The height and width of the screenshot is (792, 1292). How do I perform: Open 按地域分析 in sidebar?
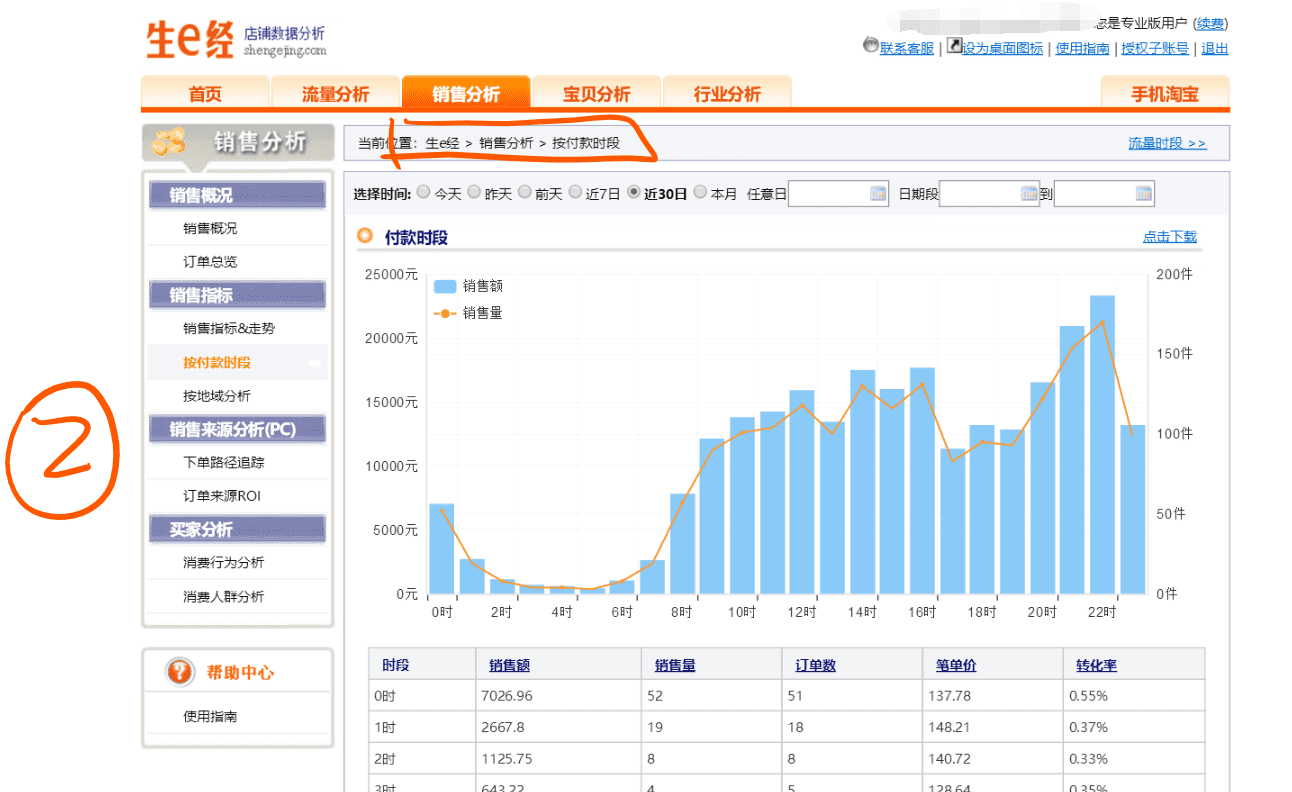click(x=217, y=396)
